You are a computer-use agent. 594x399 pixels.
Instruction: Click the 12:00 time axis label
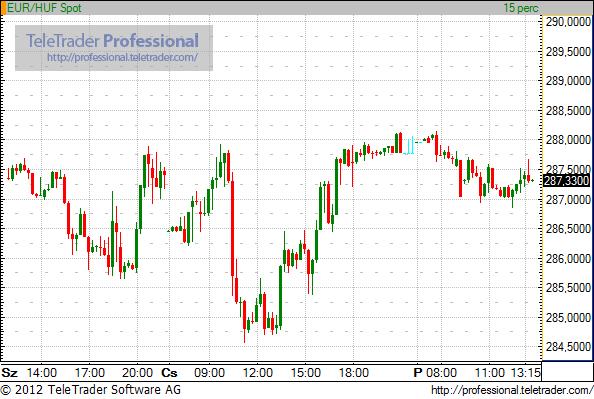[258, 373]
